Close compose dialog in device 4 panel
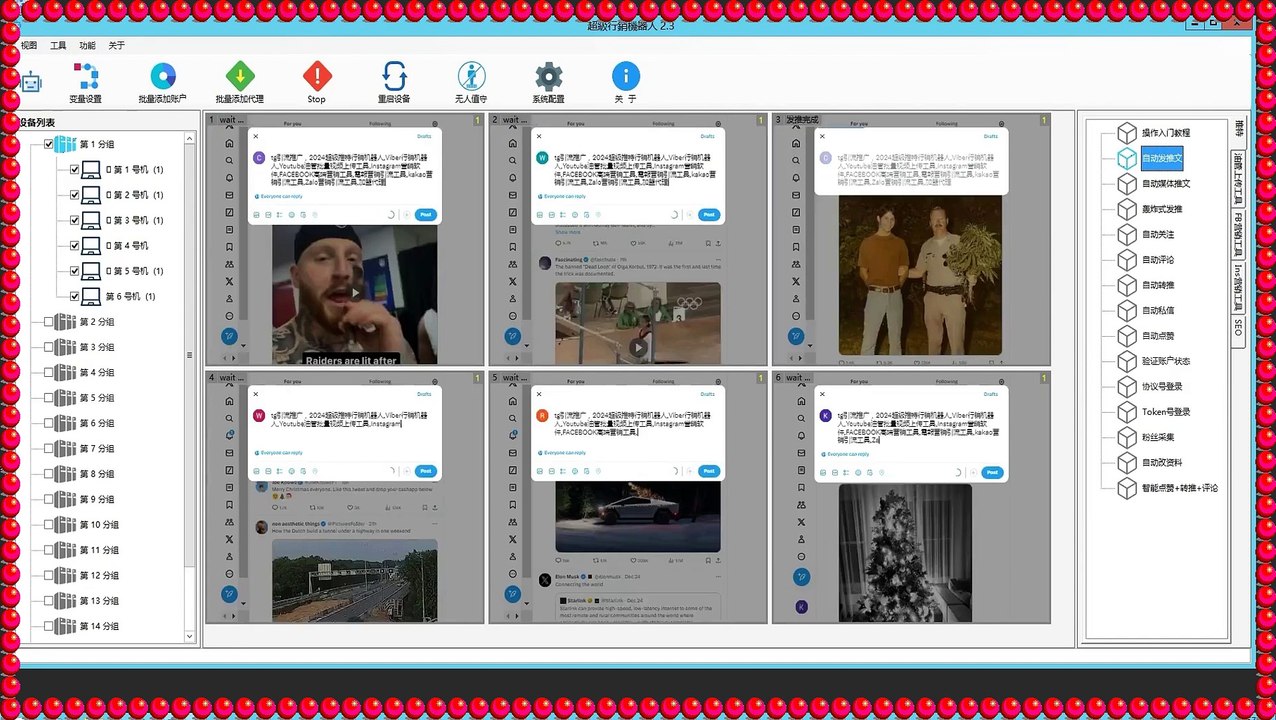This screenshot has width=1276, height=720. pyautogui.click(x=255, y=393)
